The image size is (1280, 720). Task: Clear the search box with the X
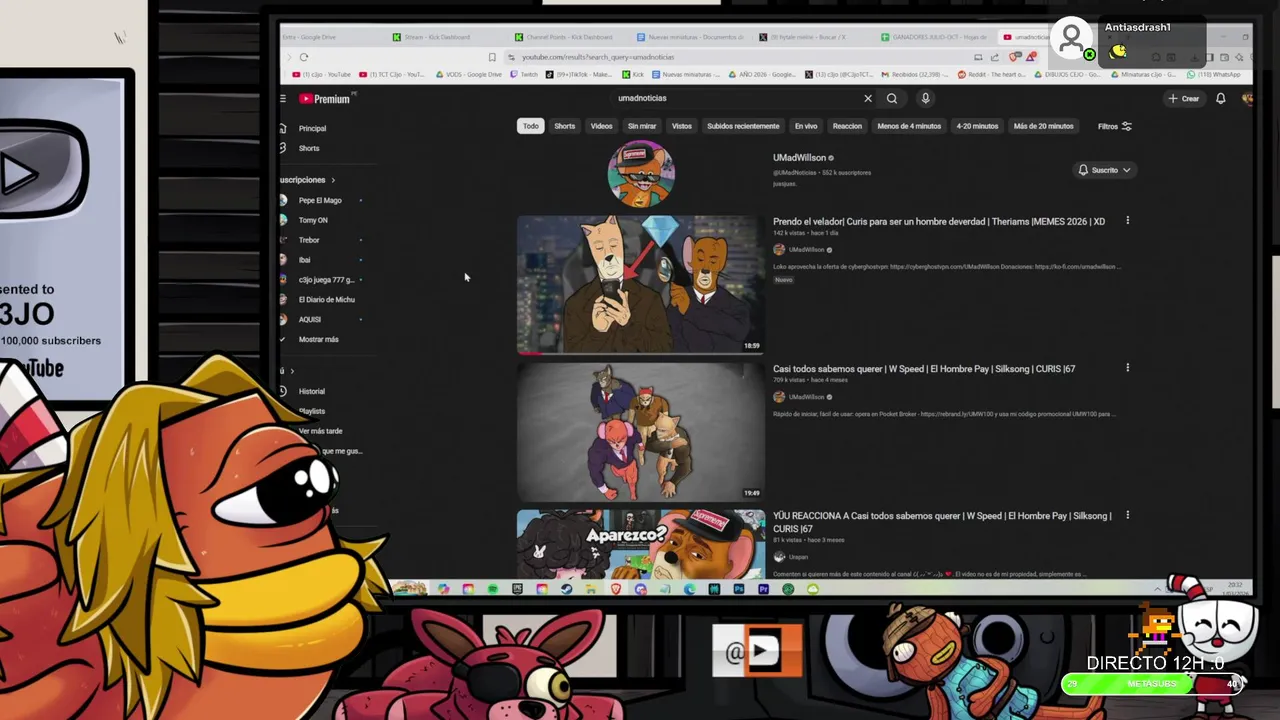point(868,98)
